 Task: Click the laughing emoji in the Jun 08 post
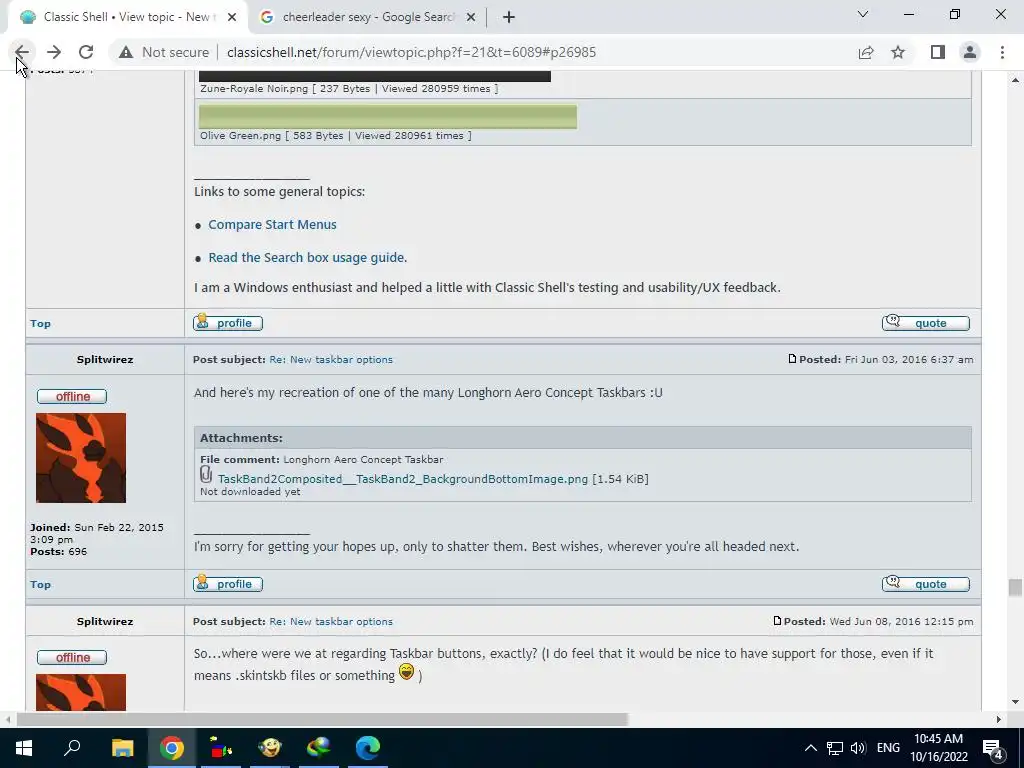coord(406,672)
